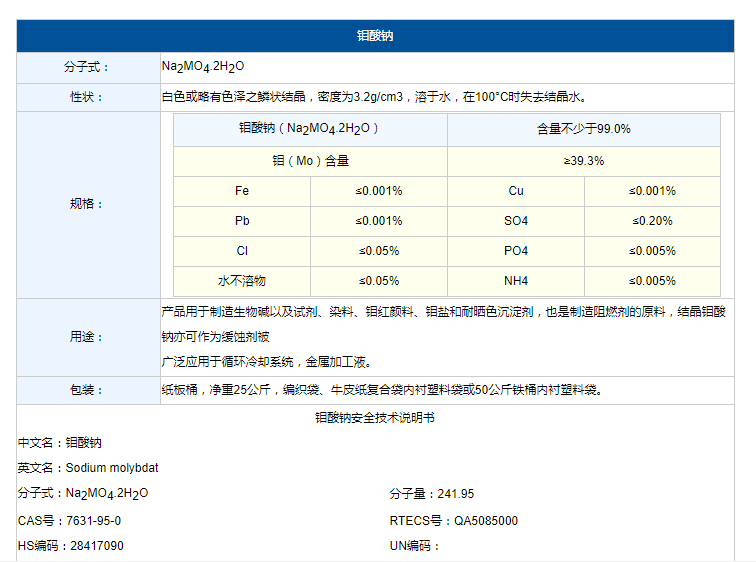Click the ≤0.20% value for SO4
The height and width of the screenshot is (562, 756).
[652, 221]
